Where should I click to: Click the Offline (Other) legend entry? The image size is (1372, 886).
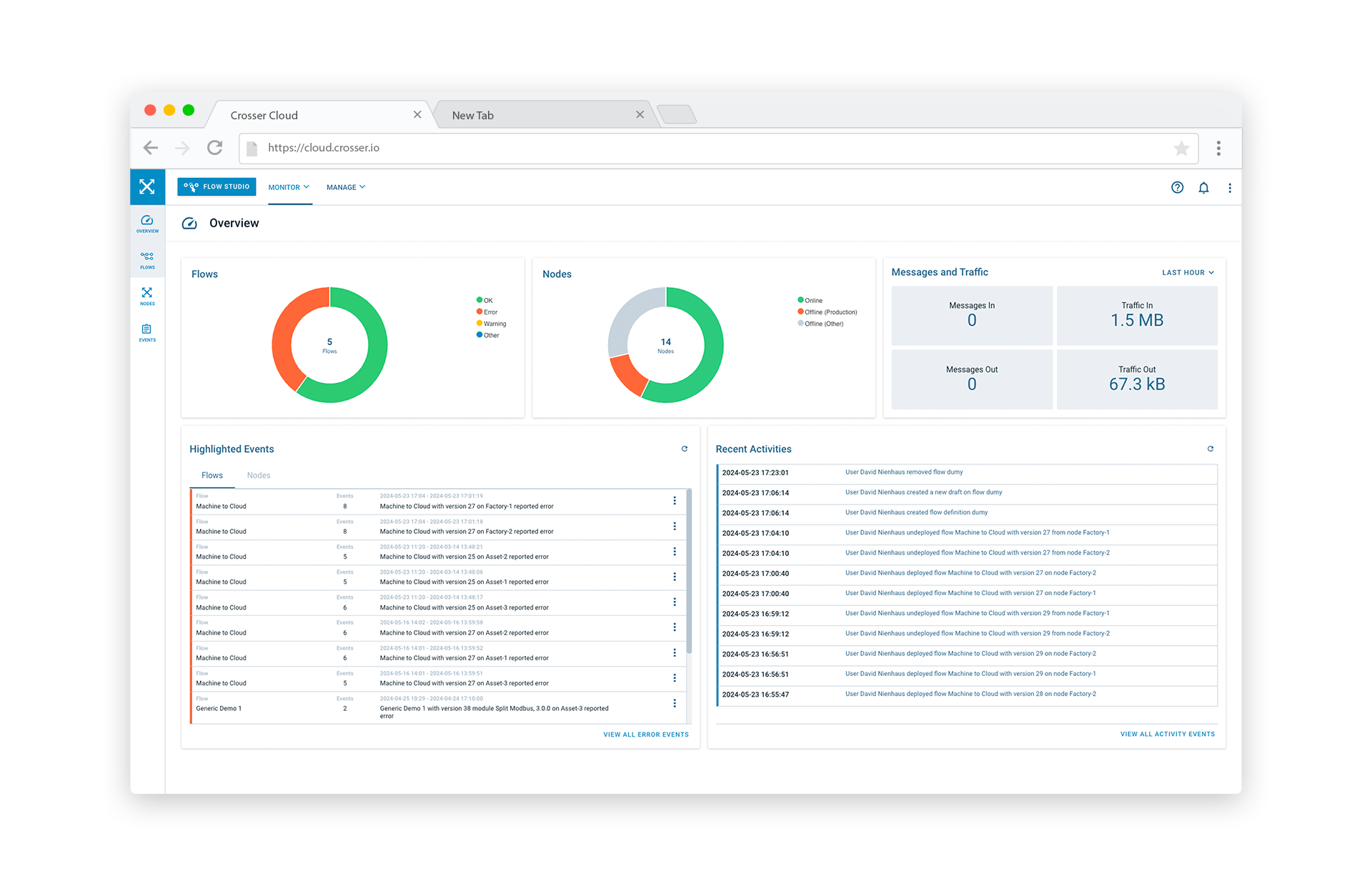click(821, 324)
